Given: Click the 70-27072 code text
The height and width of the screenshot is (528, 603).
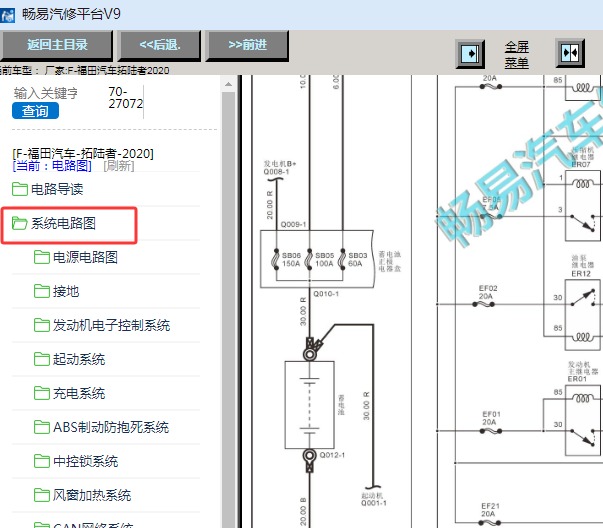Looking at the screenshot, I should click(x=125, y=98).
